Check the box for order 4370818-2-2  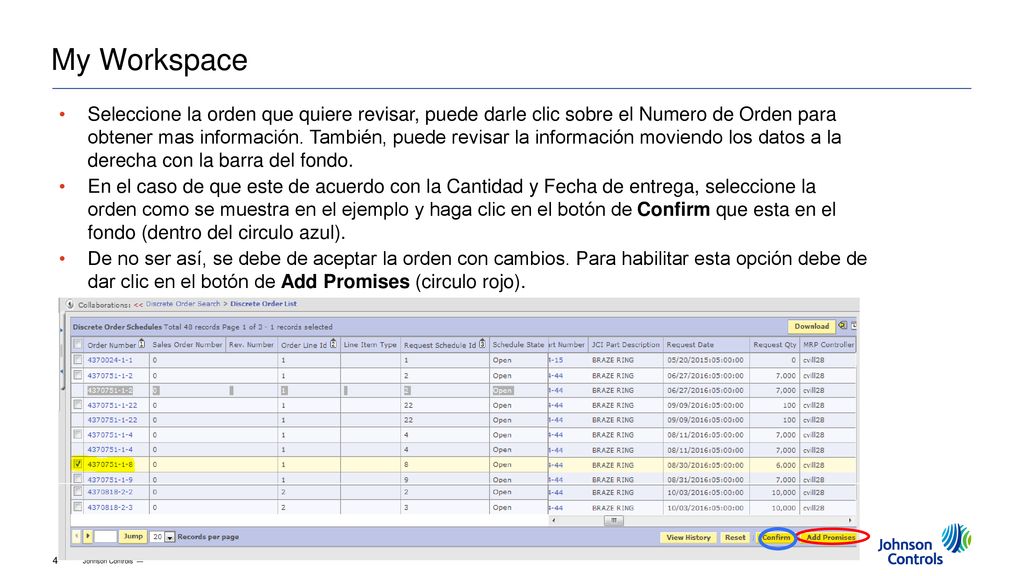[x=78, y=492]
